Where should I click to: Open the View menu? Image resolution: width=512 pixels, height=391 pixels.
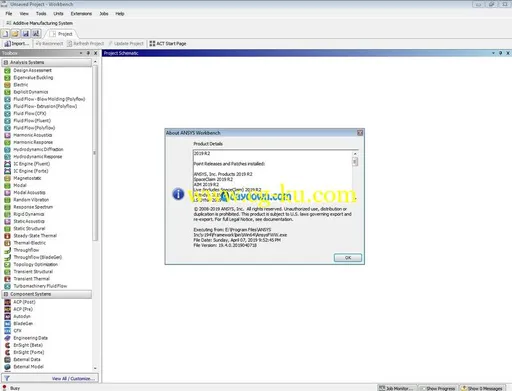[24, 14]
